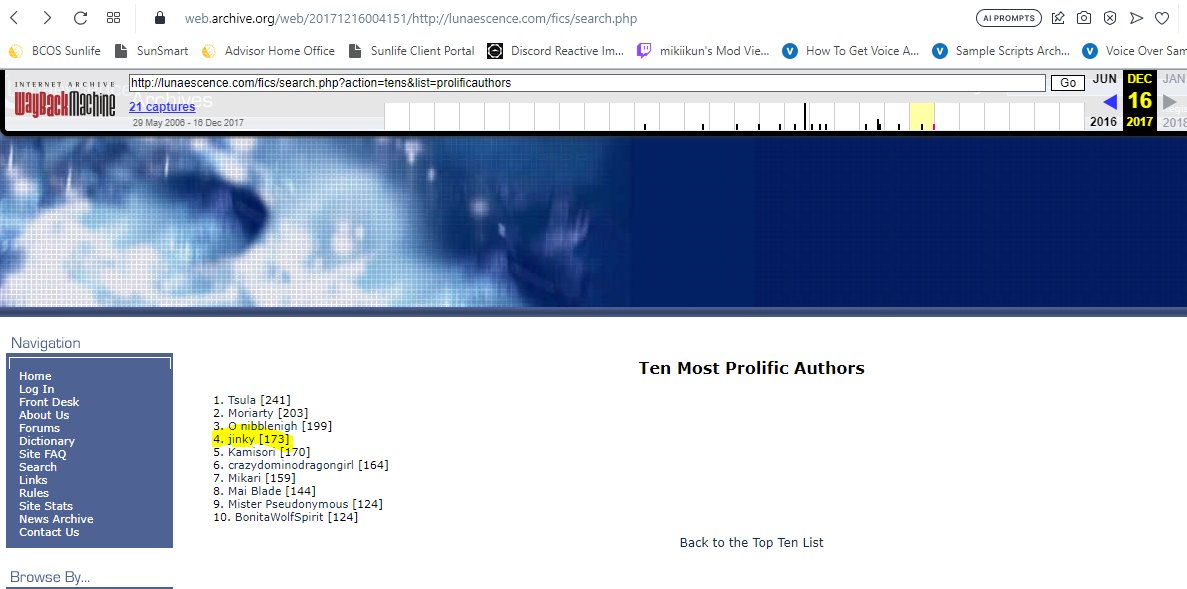Click Back to the Top Ten List

pos(752,542)
